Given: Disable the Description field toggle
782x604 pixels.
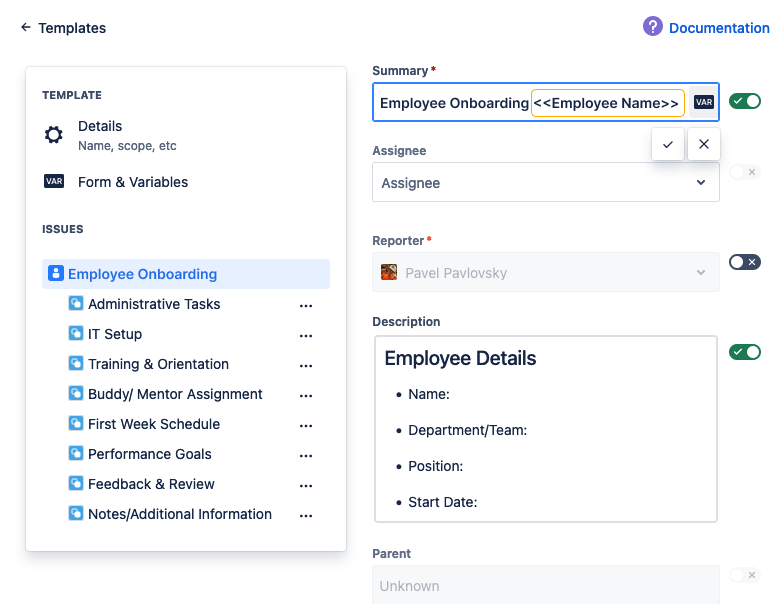Looking at the screenshot, I should (745, 352).
